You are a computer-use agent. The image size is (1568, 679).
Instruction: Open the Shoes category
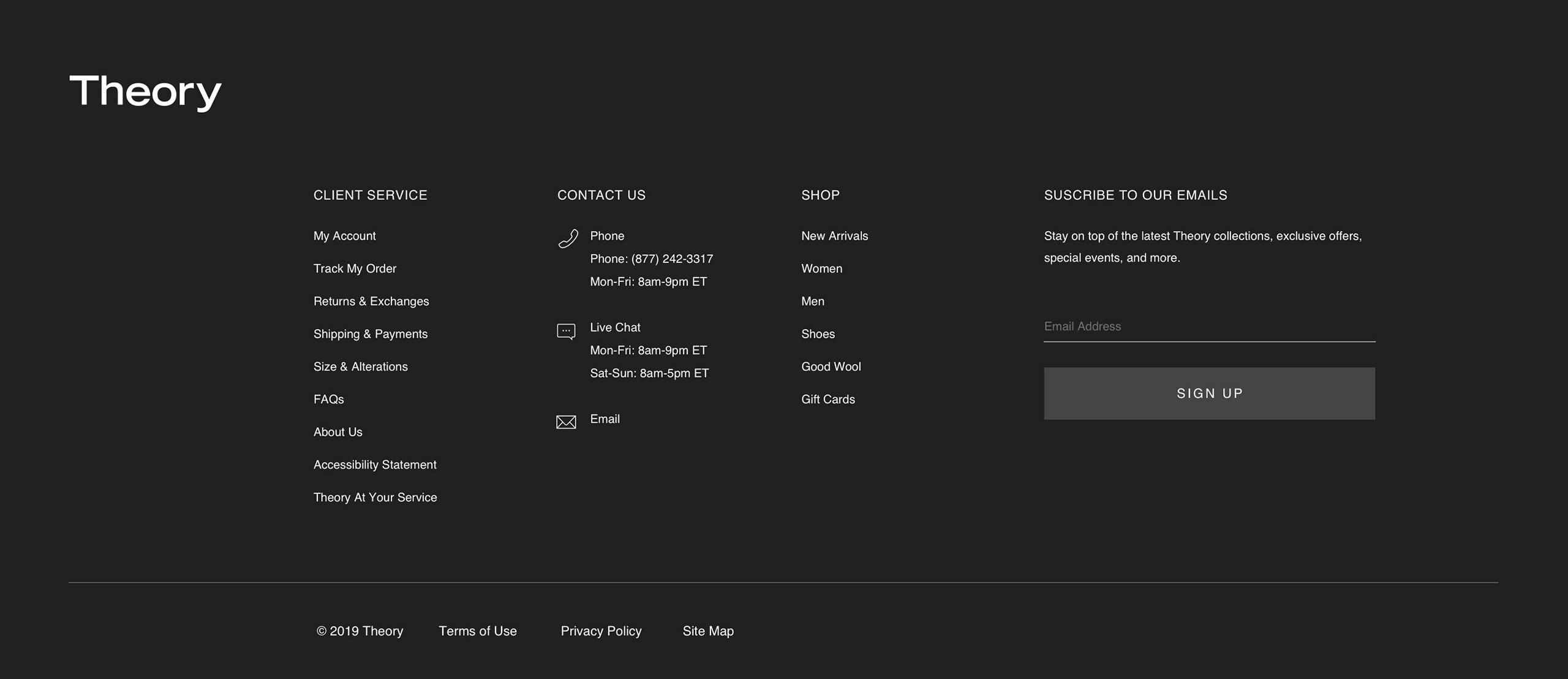coord(818,334)
